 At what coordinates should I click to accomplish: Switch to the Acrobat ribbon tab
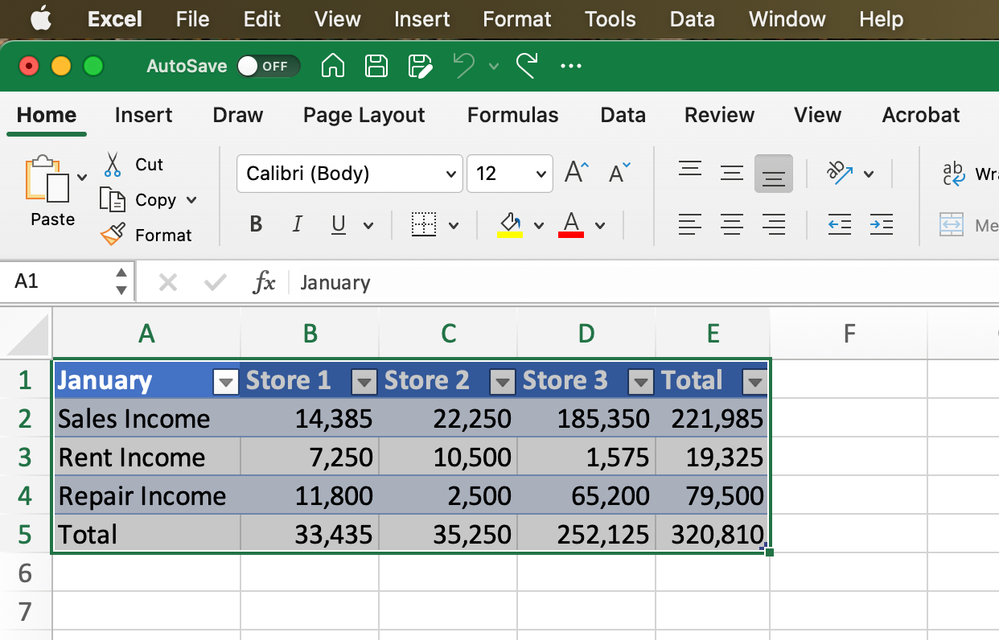pos(921,115)
